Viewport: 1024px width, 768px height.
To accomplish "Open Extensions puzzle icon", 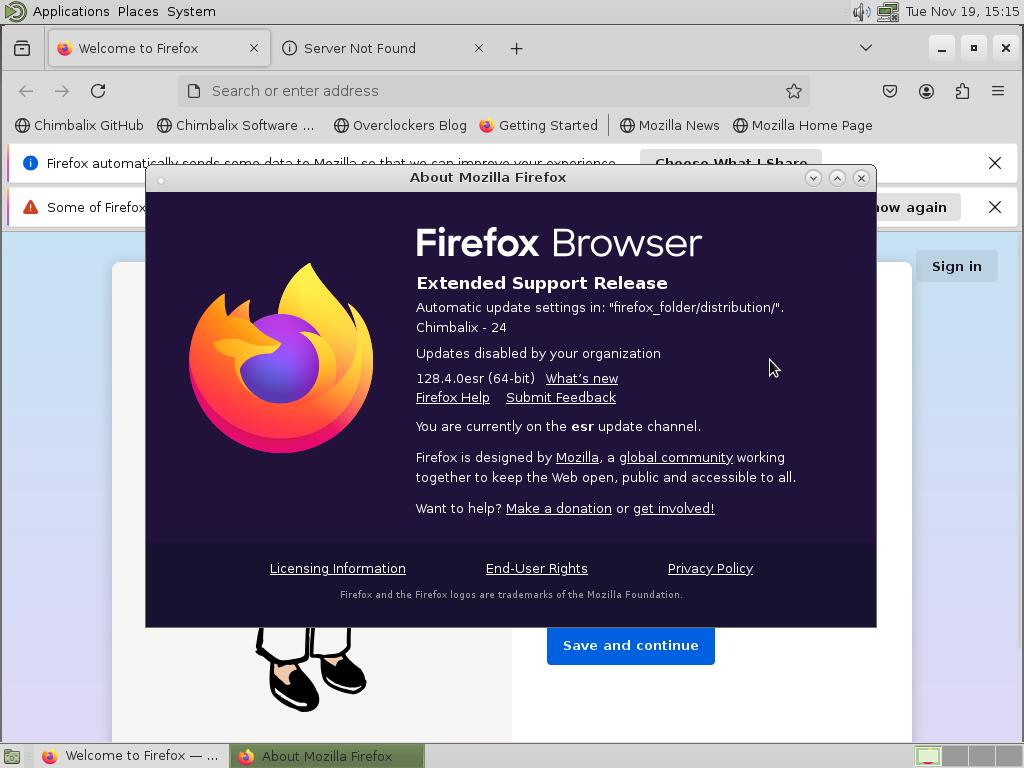I will tap(962, 91).
